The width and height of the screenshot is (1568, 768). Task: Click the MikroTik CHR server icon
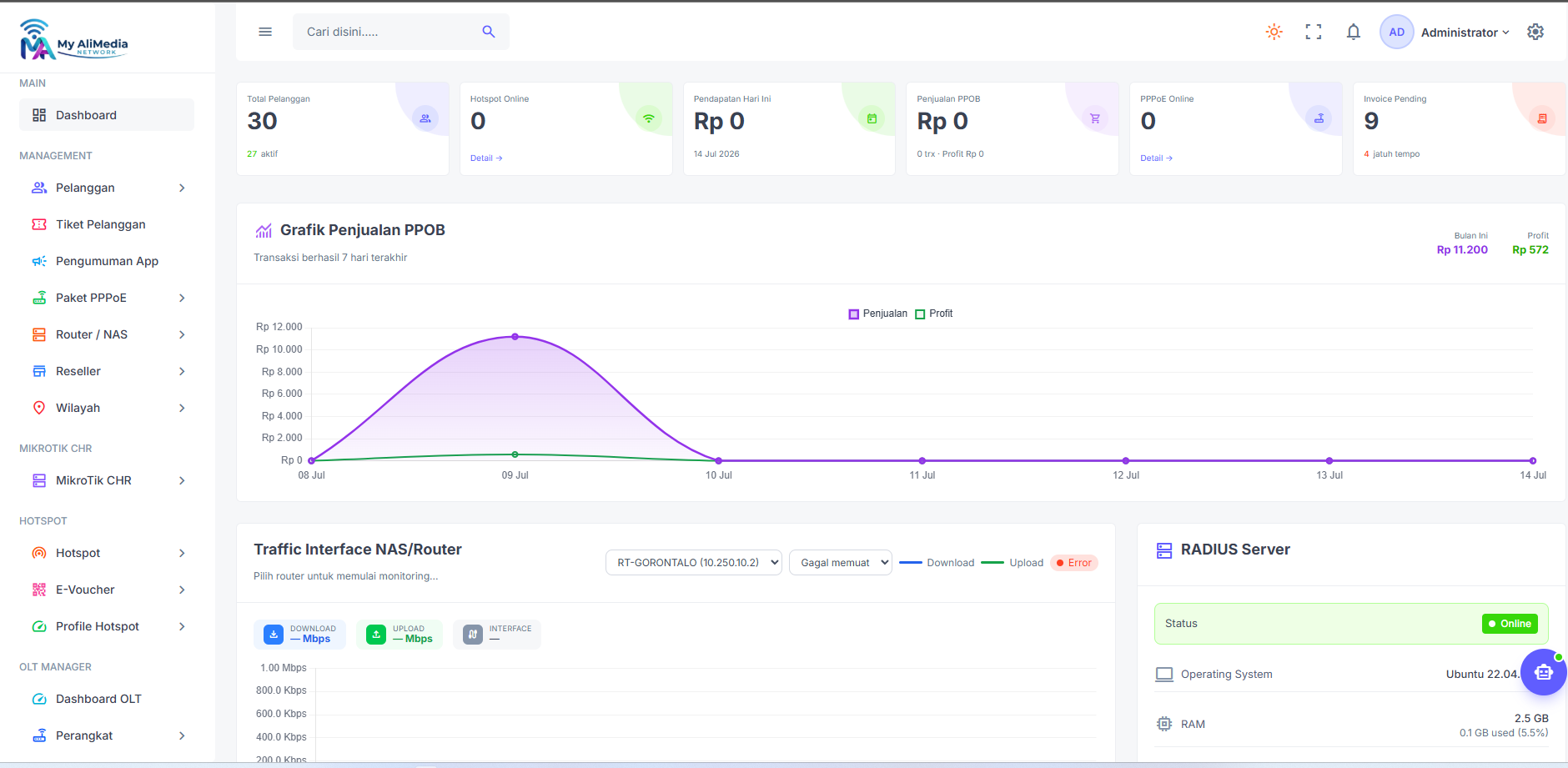(x=39, y=480)
